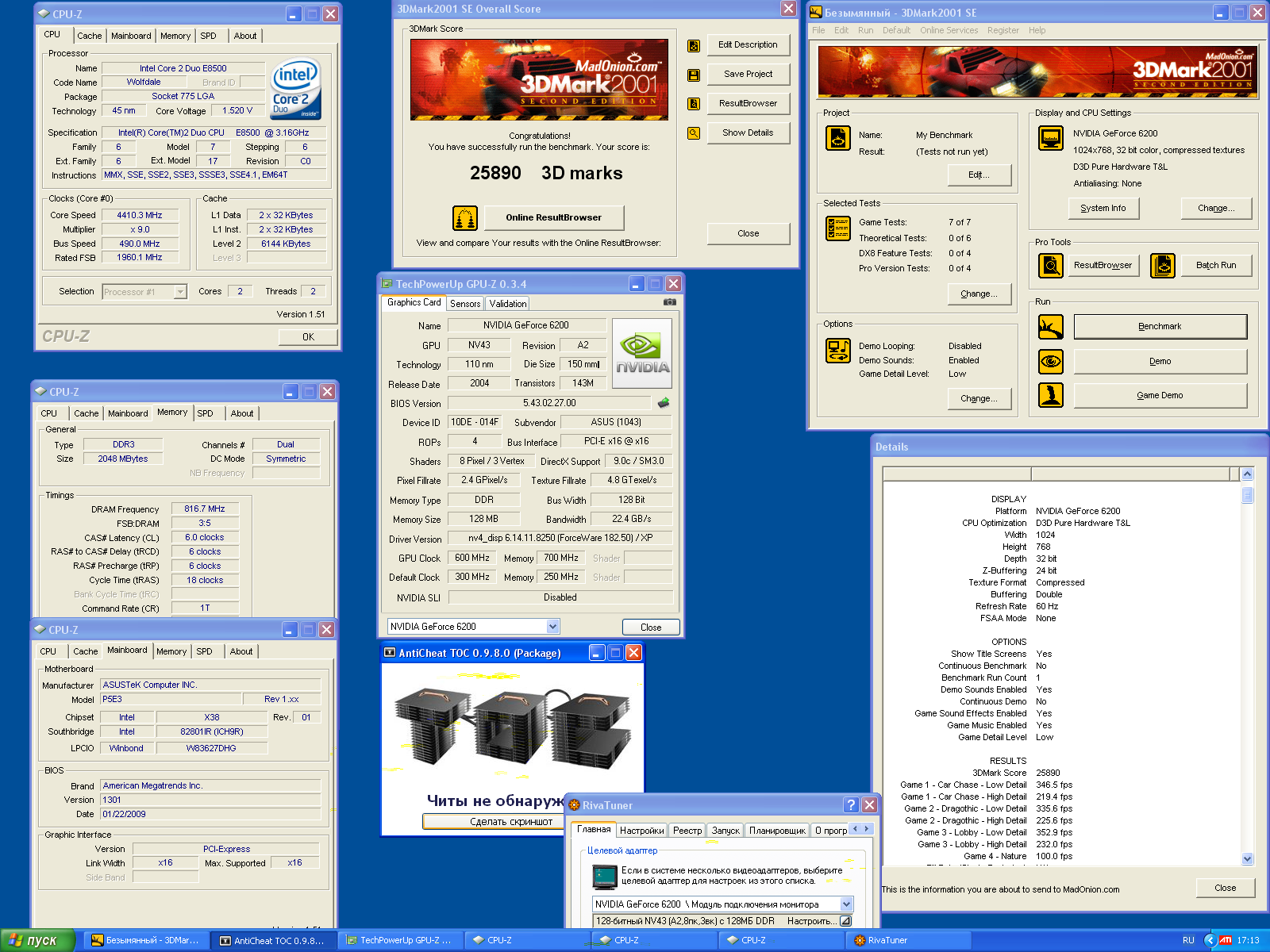The width and height of the screenshot is (1270, 952).
Task: Click the TechPowerUp GPU-Z taskbar button
Action: click(x=401, y=940)
